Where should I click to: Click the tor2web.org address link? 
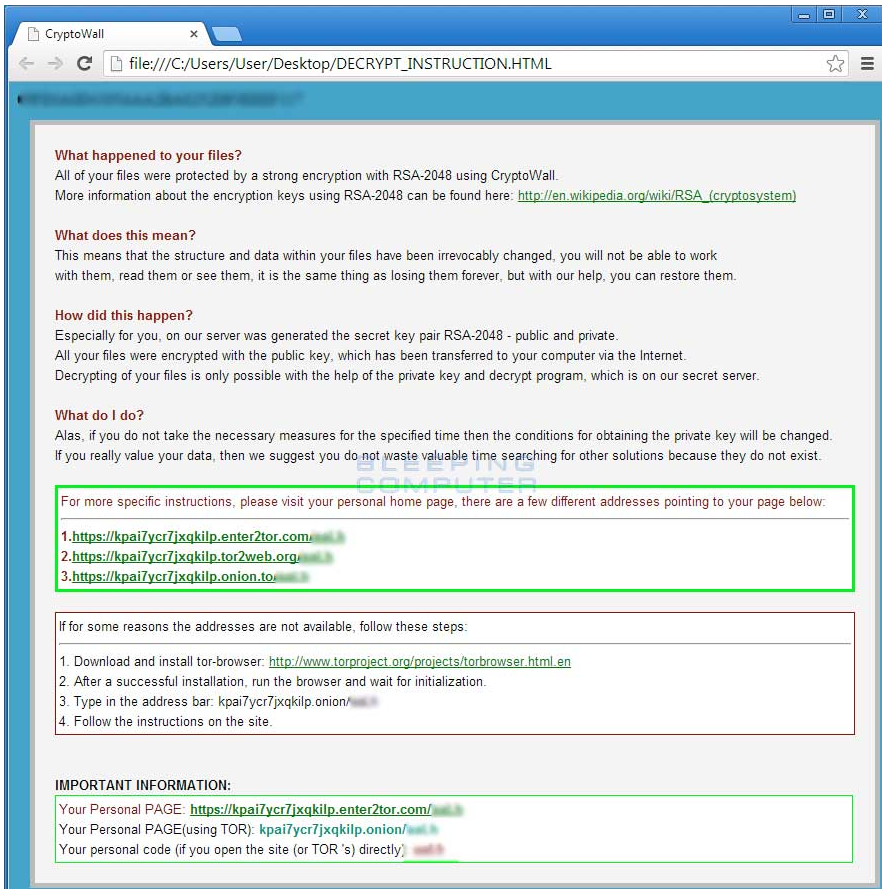tap(184, 557)
